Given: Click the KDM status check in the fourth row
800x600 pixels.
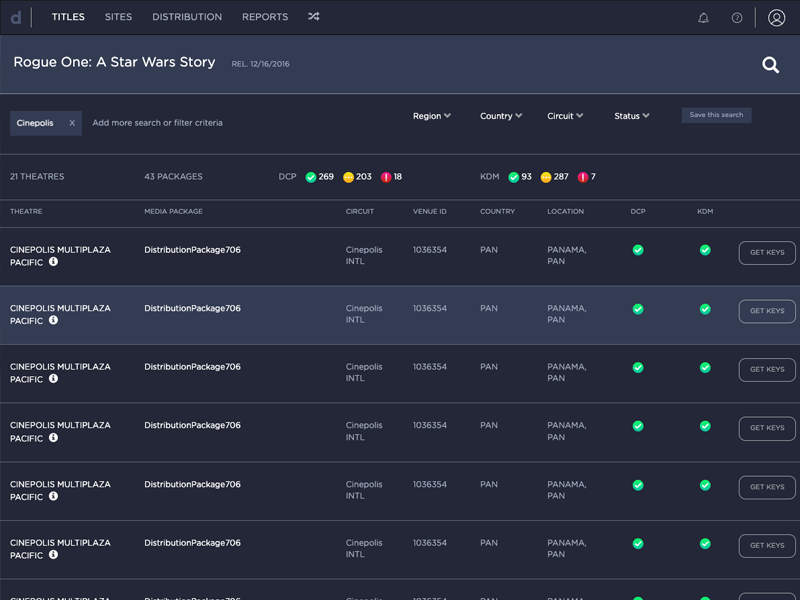Looking at the screenshot, I should (x=705, y=426).
